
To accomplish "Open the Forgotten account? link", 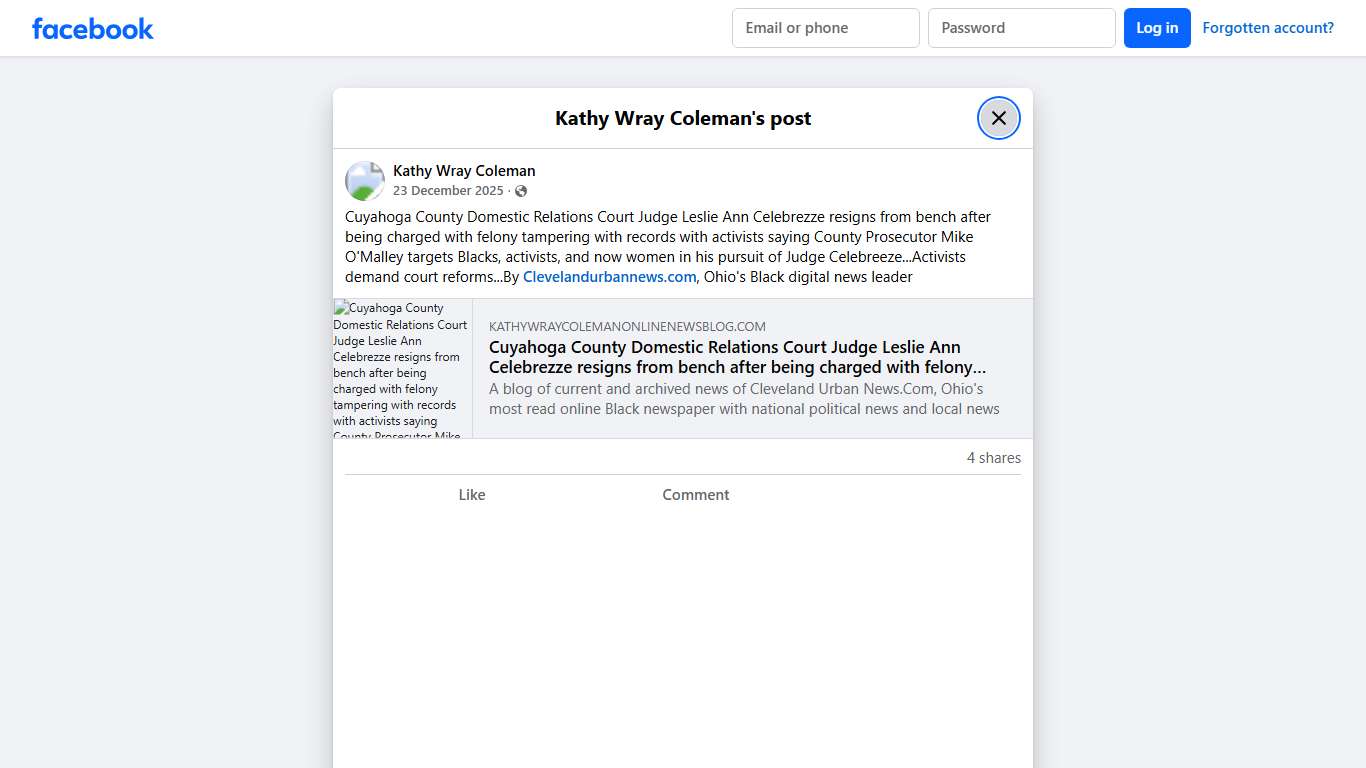I will point(1267,28).
